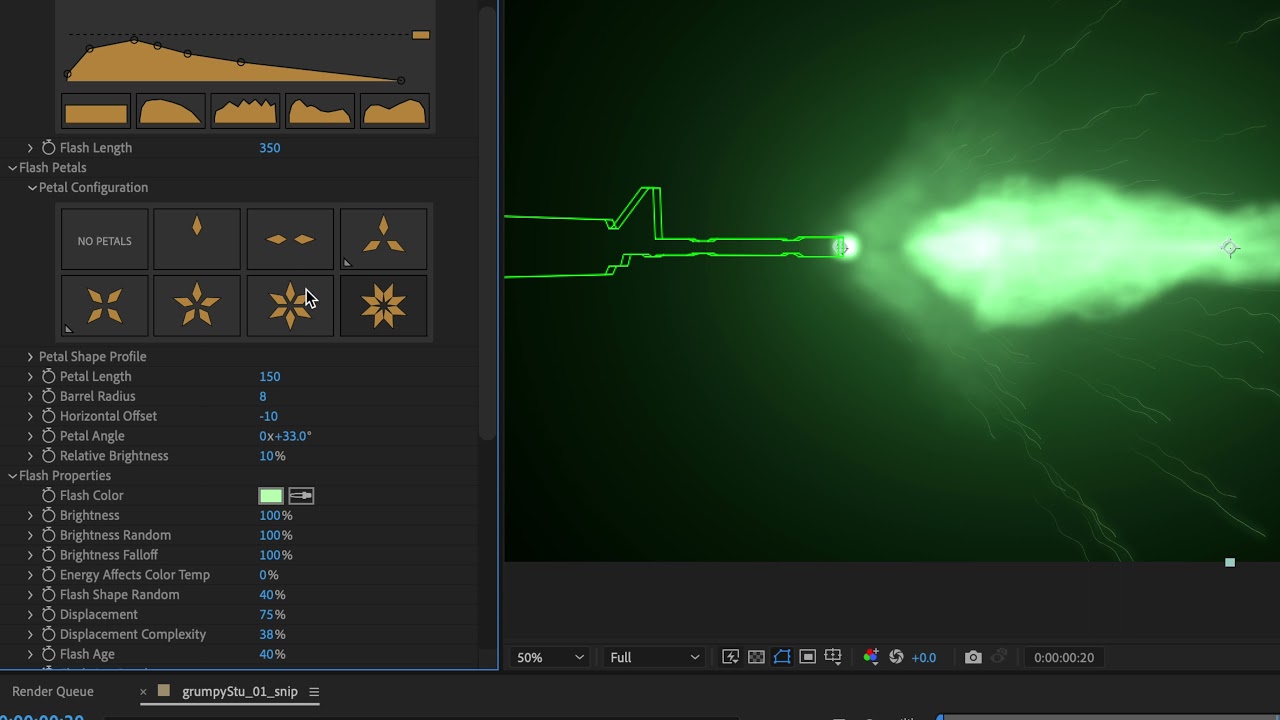Click the Reset Exposure aperture icon
The height and width of the screenshot is (720, 1280).
[x=896, y=657]
